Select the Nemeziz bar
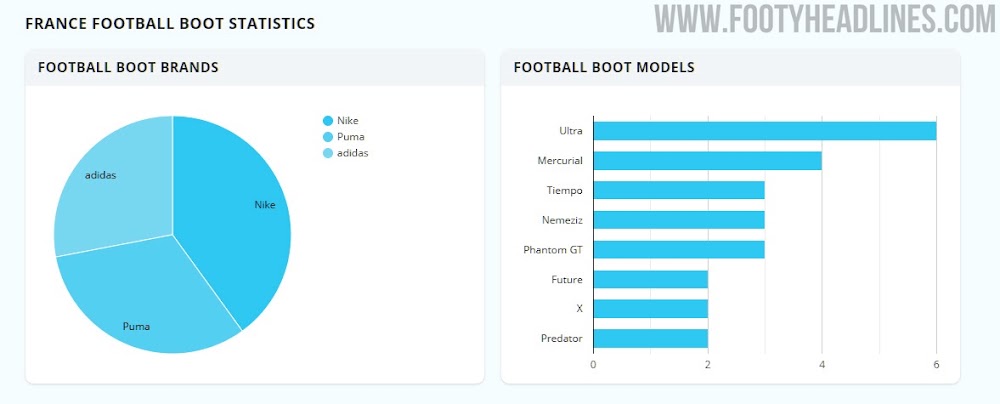The width and height of the screenshot is (1000, 404). click(x=678, y=220)
